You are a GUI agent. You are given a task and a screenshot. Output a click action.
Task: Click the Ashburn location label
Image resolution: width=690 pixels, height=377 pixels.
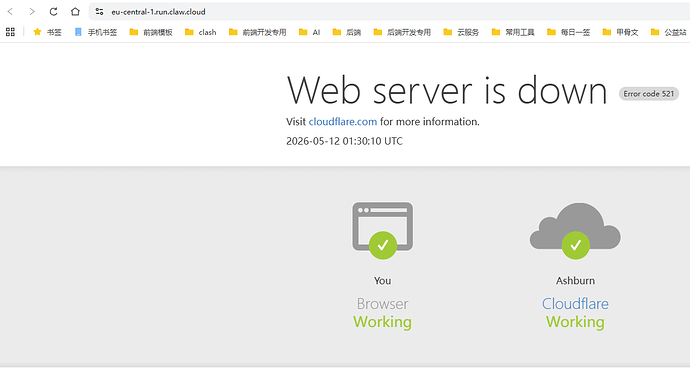coord(575,281)
